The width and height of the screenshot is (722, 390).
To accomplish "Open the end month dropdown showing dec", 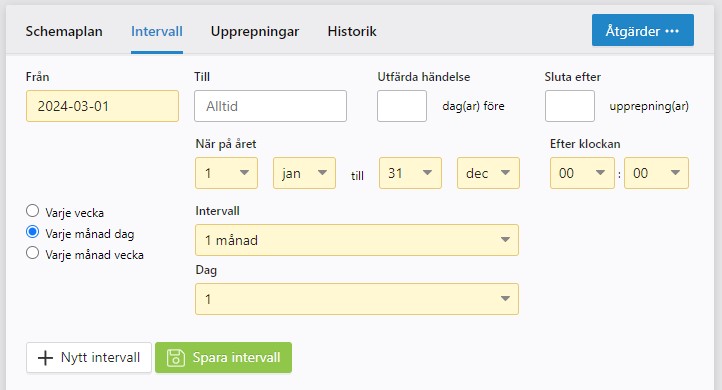I will (488, 173).
